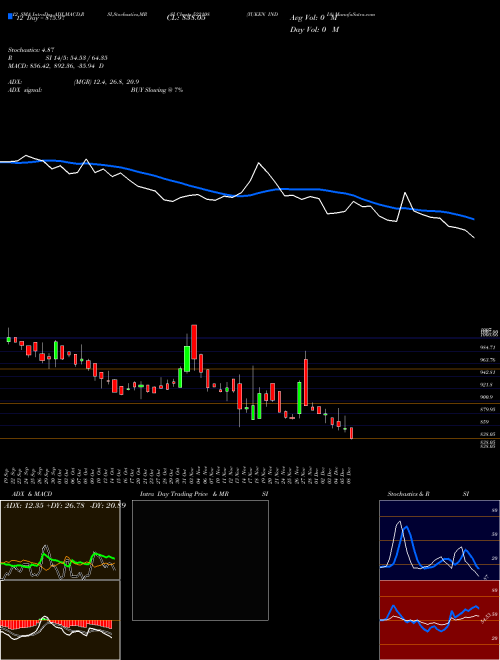The height and width of the screenshot is (660, 500).
Task: Click the 'SUKEN IND' title in header
Action: pyautogui.click(x=263, y=14)
